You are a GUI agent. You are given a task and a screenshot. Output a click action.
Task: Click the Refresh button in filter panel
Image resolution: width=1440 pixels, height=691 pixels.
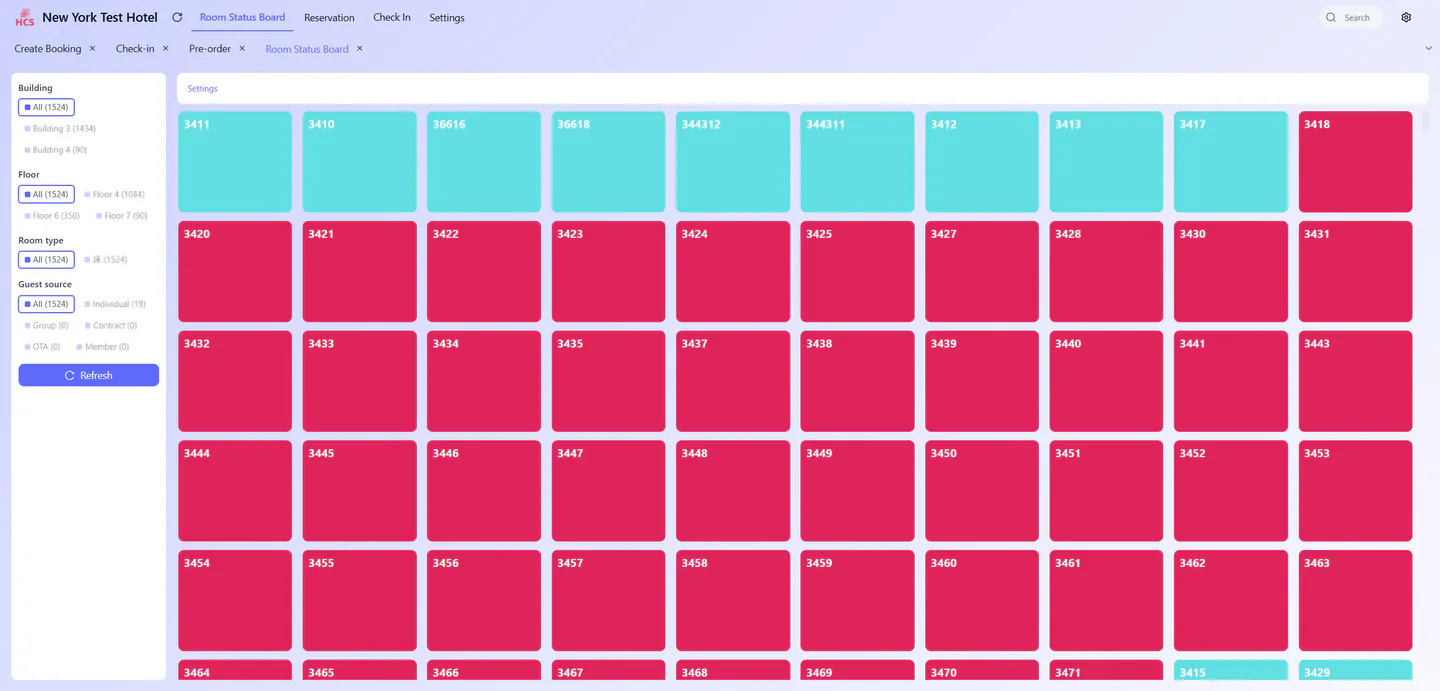[x=88, y=375]
